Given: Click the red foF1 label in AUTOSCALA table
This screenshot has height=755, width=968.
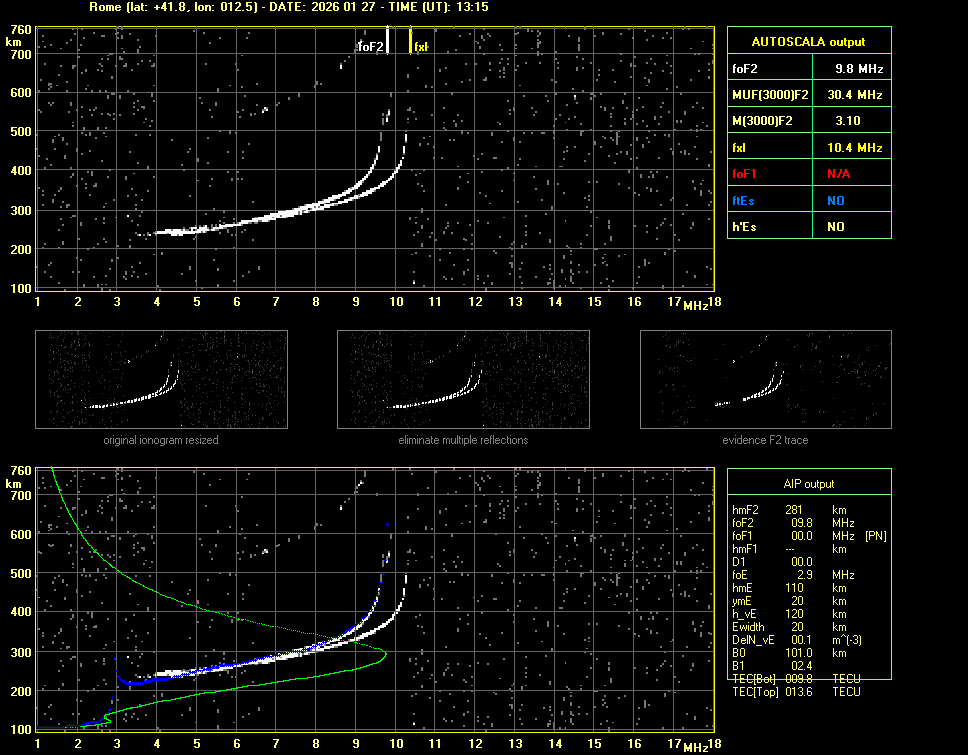Looking at the screenshot, I should coord(745,174).
